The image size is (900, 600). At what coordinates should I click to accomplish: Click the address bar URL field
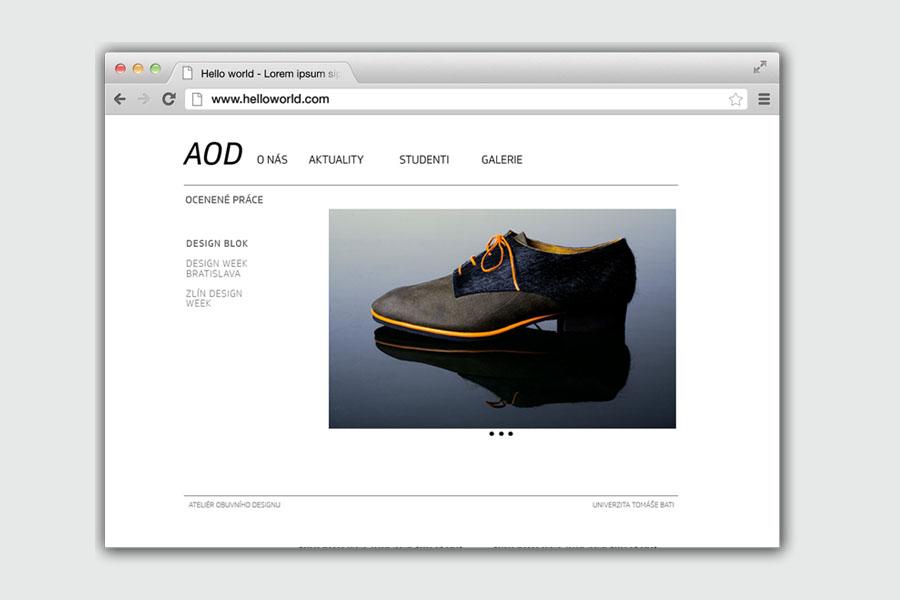[450, 99]
